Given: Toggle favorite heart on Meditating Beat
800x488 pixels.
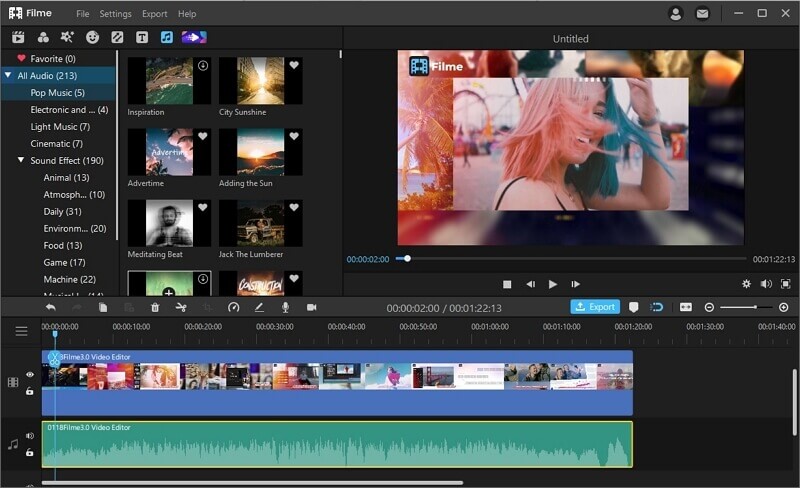Looking at the screenshot, I should click(203, 207).
